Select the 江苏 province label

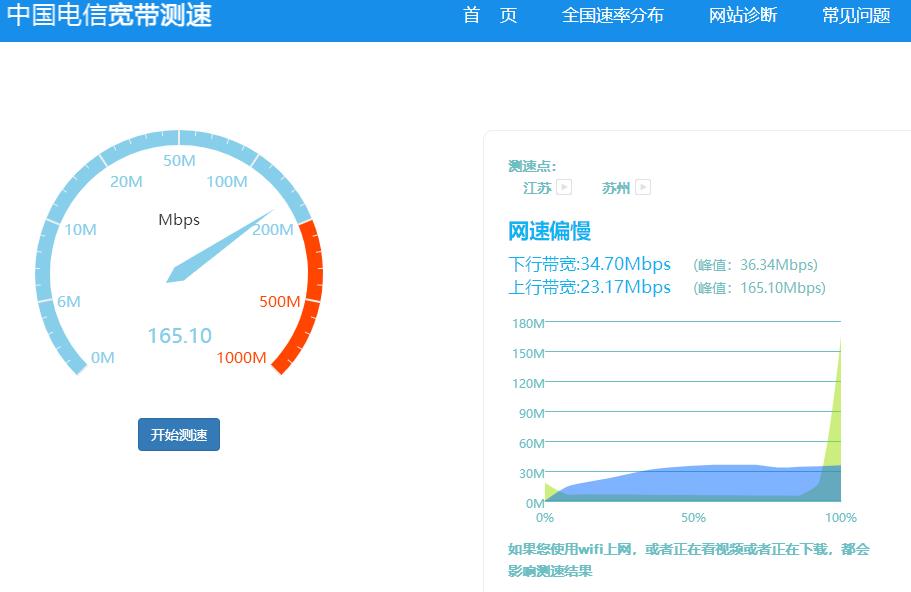[x=537, y=188]
